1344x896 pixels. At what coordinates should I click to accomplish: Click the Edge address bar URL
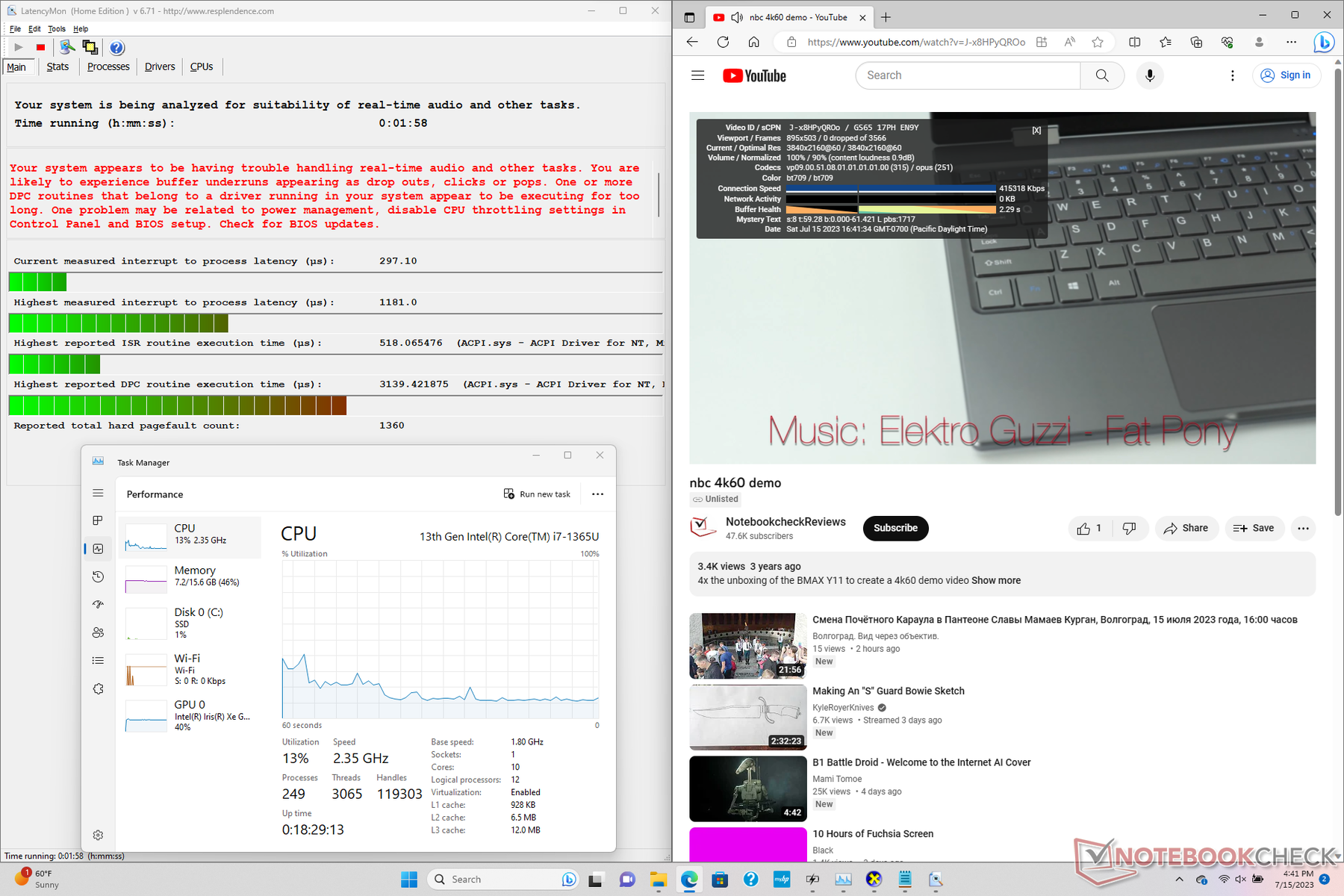coord(916,43)
